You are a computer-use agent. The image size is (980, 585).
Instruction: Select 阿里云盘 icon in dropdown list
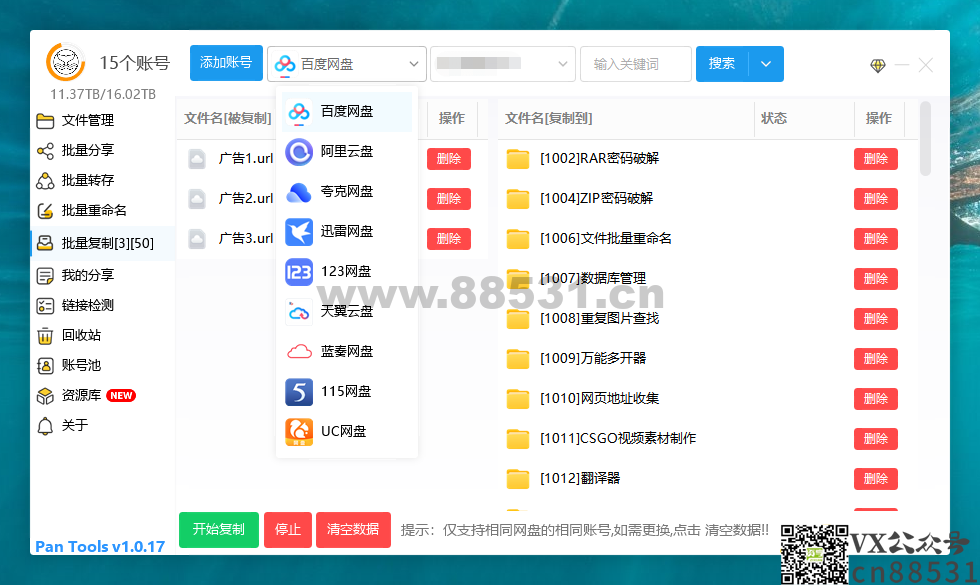pyautogui.click(x=300, y=152)
